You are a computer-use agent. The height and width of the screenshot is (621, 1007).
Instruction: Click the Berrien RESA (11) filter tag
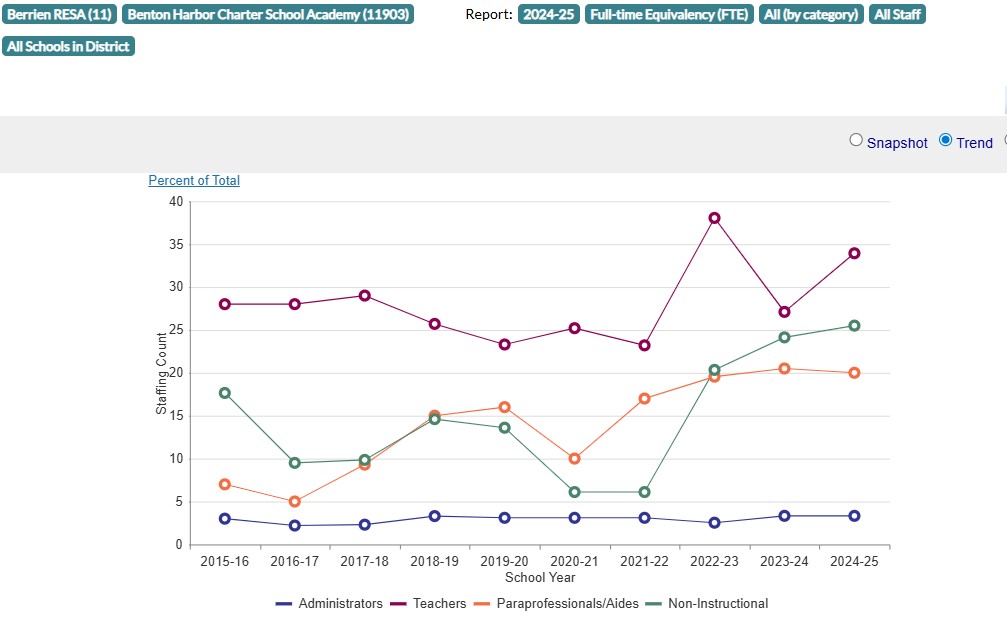click(x=60, y=15)
